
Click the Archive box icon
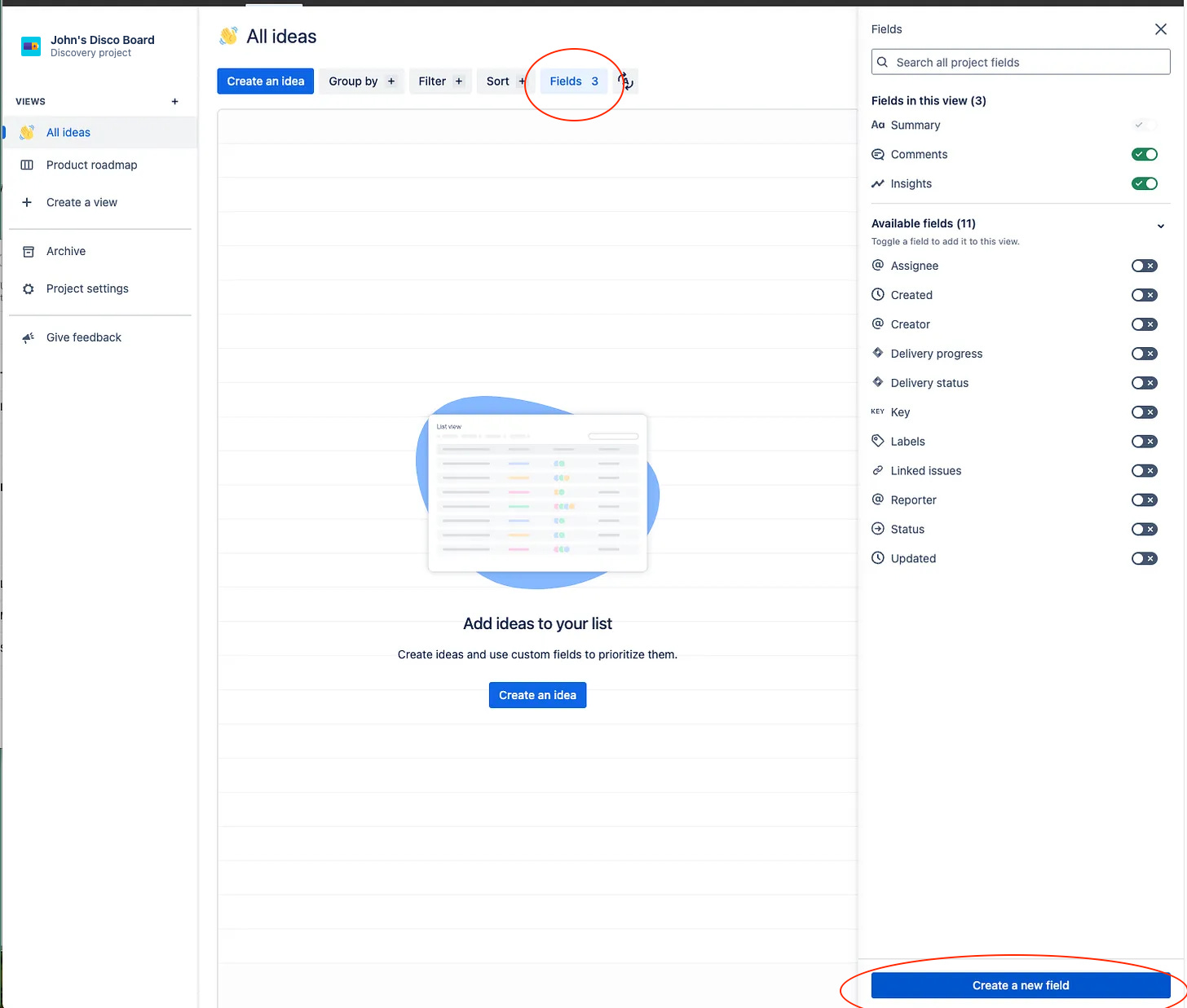29,251
